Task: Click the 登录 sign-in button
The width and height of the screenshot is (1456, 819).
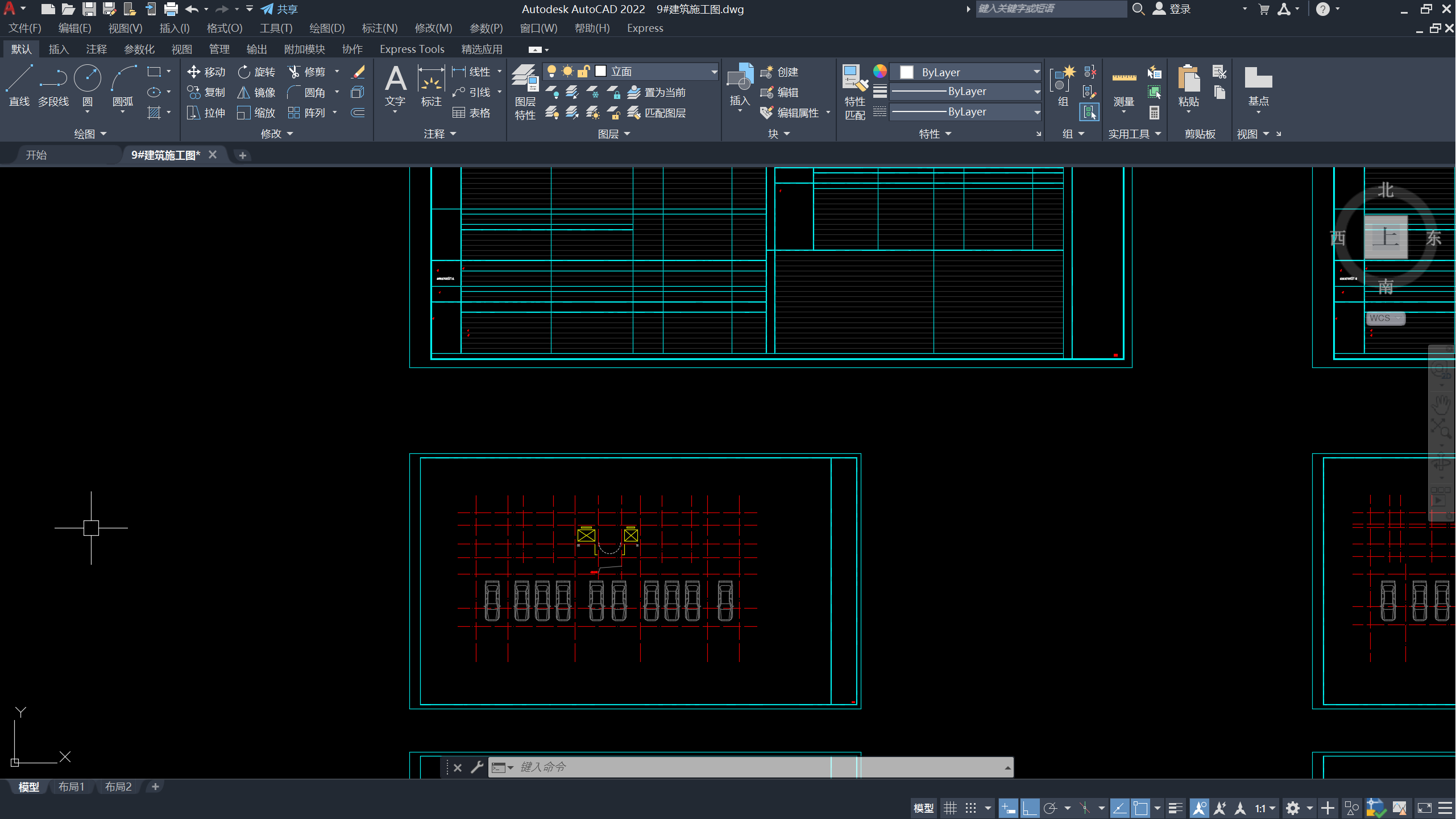Action: tap(1172, 9)
